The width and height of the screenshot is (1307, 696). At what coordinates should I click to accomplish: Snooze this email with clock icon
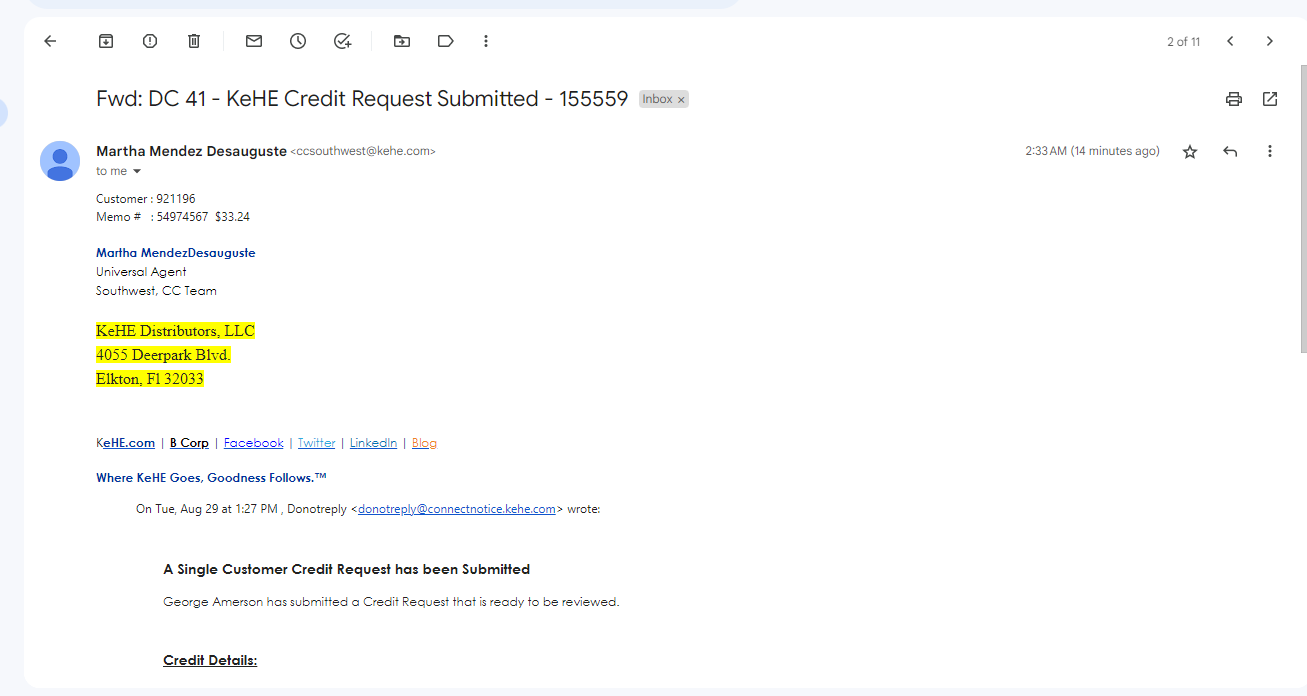tap(298, 41)
